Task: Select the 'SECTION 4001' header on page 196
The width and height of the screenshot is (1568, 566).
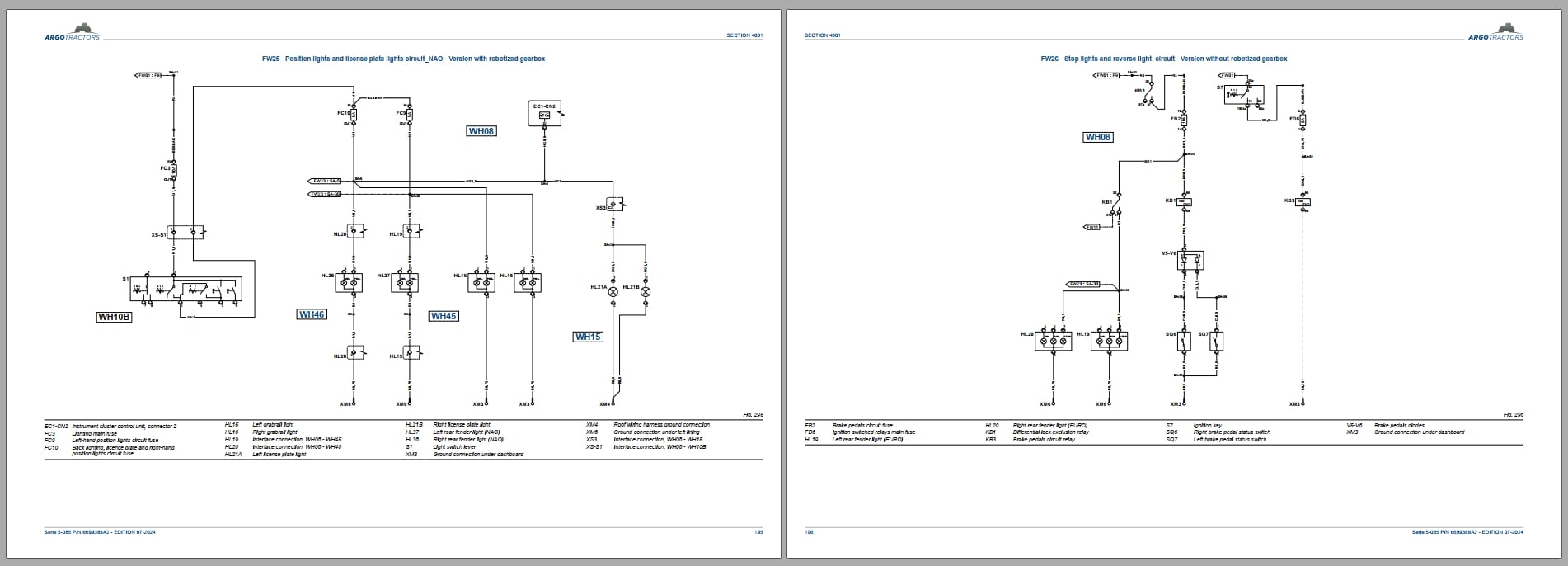Action: (823, 35)
